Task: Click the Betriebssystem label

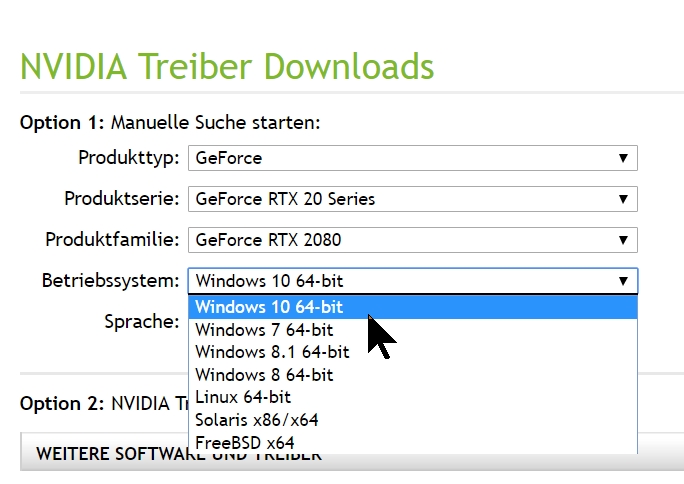Action: pos(110,280)
